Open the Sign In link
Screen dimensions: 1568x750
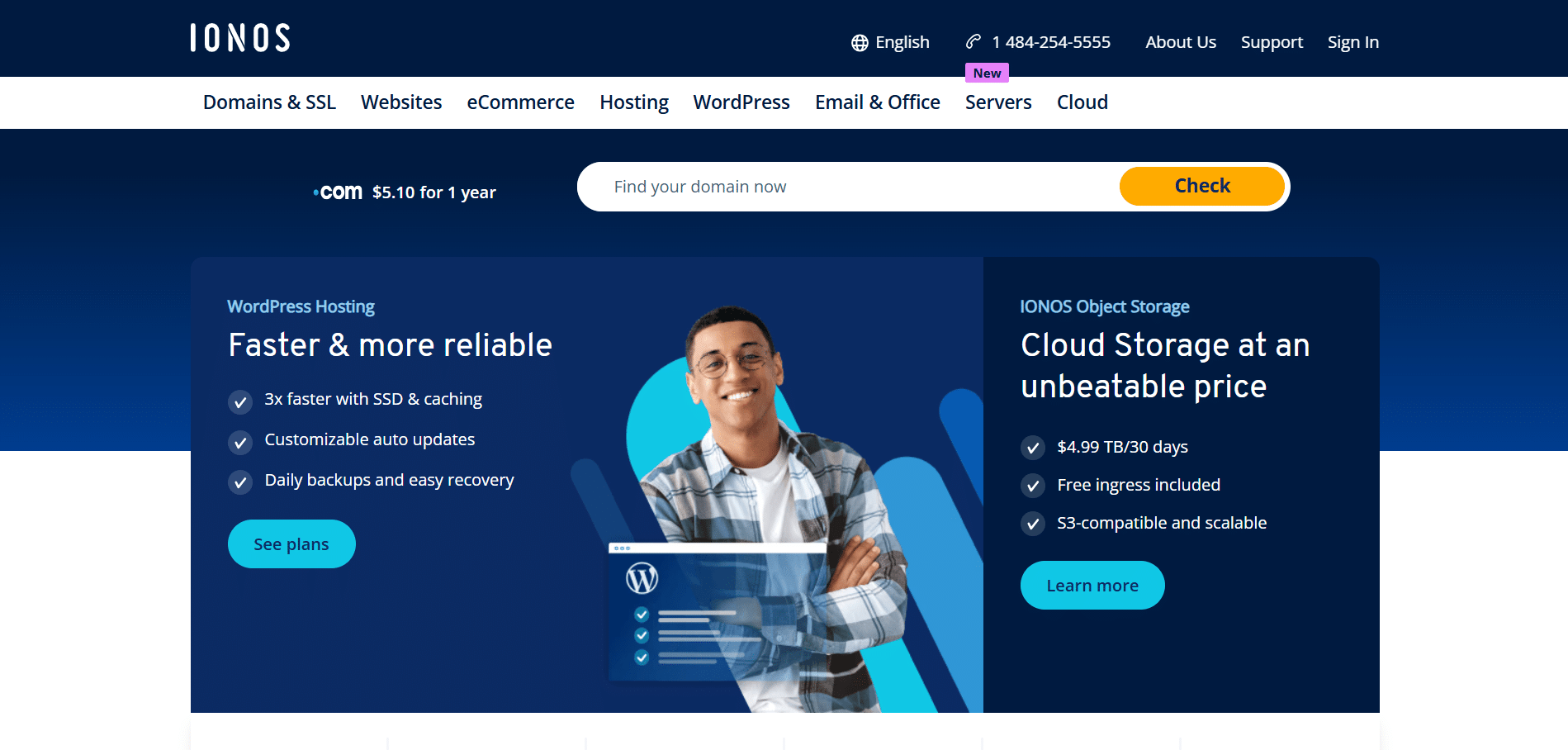point(1352,41)
